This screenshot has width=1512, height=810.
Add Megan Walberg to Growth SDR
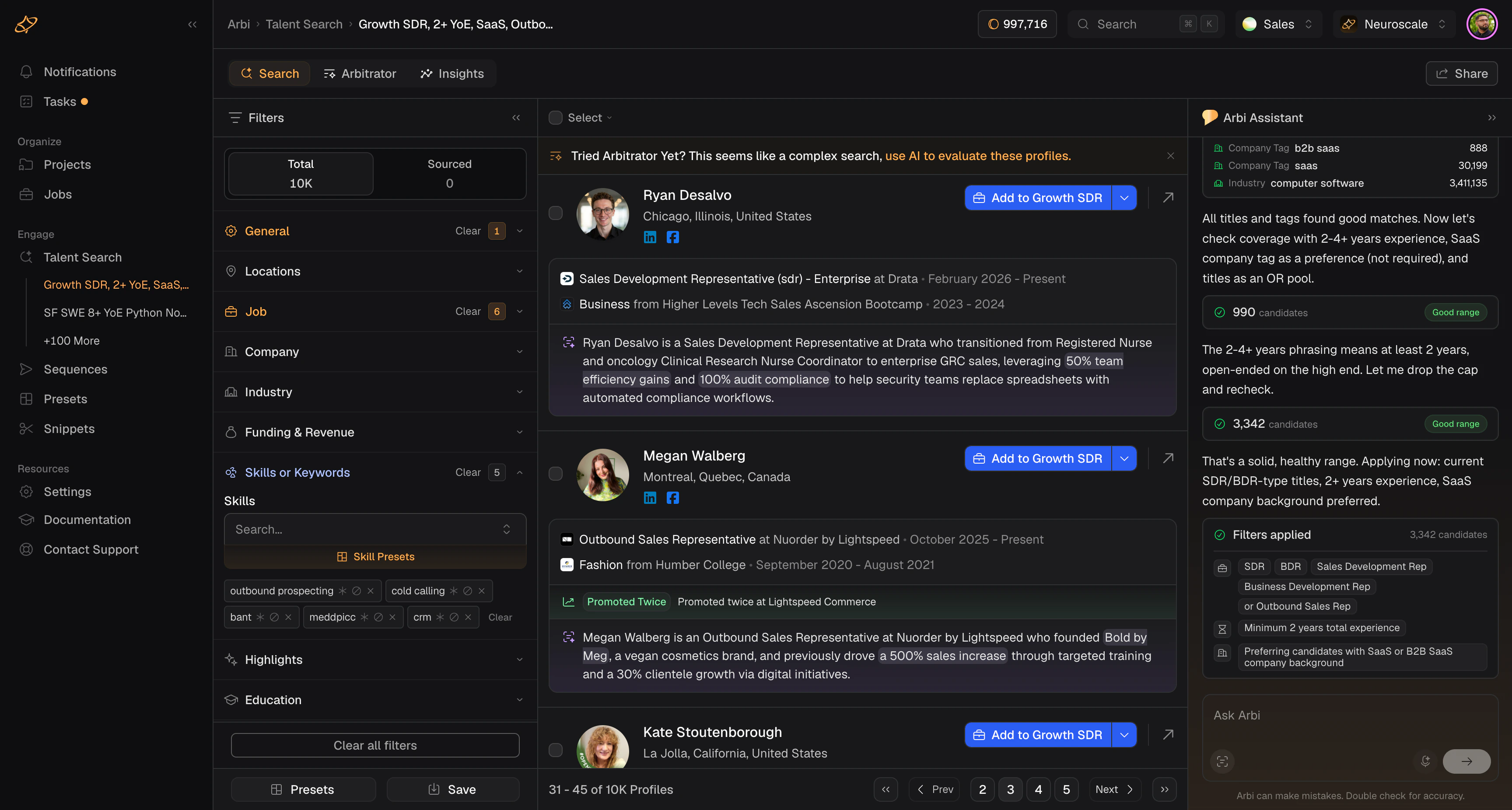click(x=1038, y=458)
